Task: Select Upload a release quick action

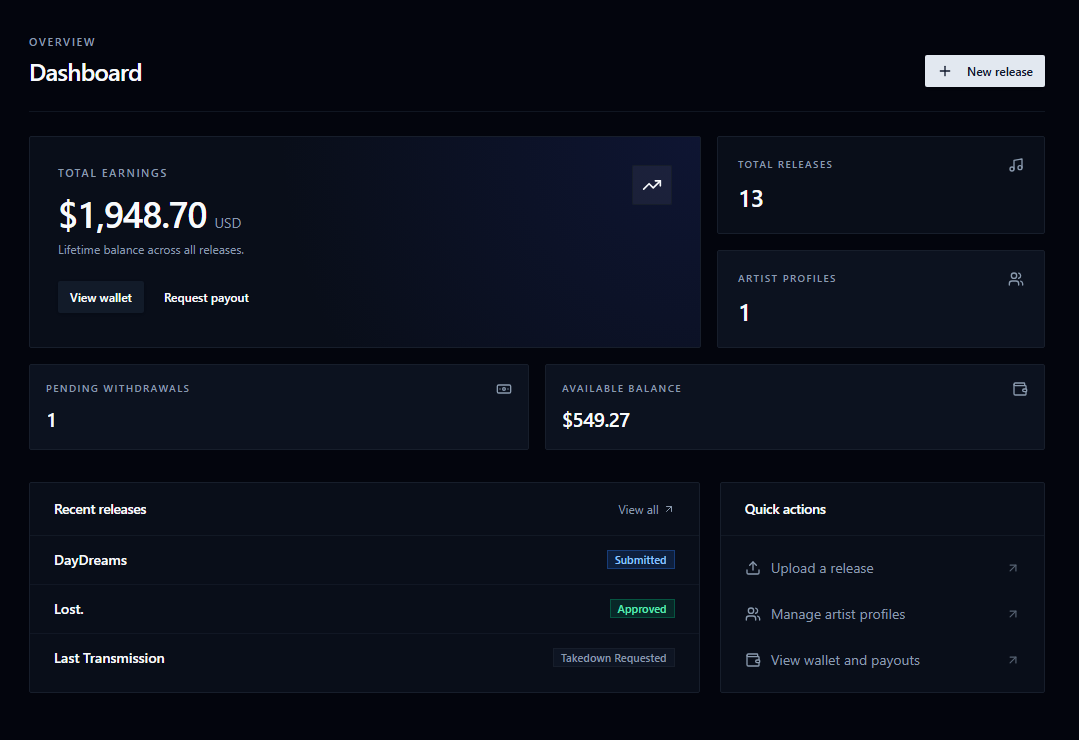Action: tap(882, 568)
